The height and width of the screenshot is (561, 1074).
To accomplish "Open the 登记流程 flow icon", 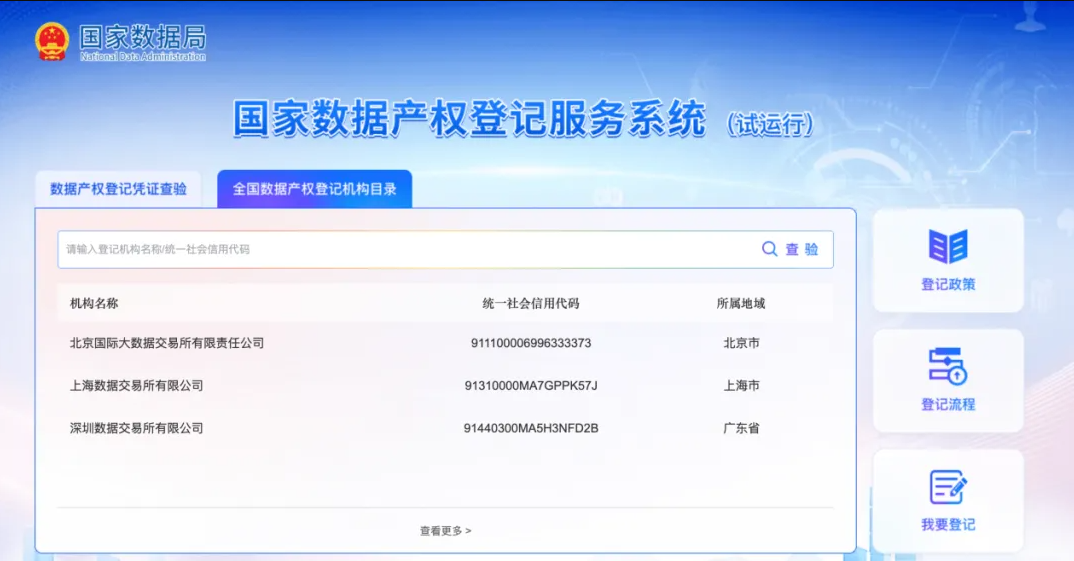I will coord(948,366).
